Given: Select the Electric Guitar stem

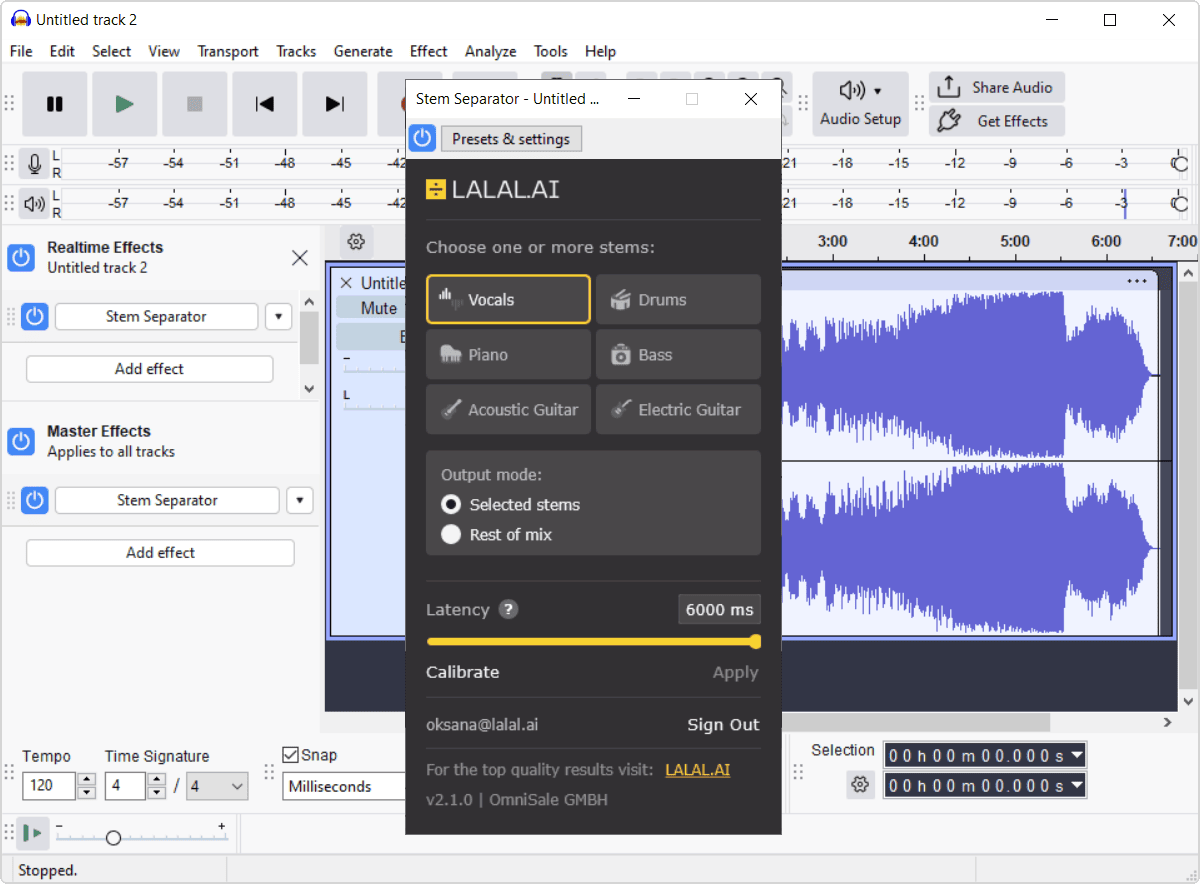Looking at the screenshot, I should [678, 410].
